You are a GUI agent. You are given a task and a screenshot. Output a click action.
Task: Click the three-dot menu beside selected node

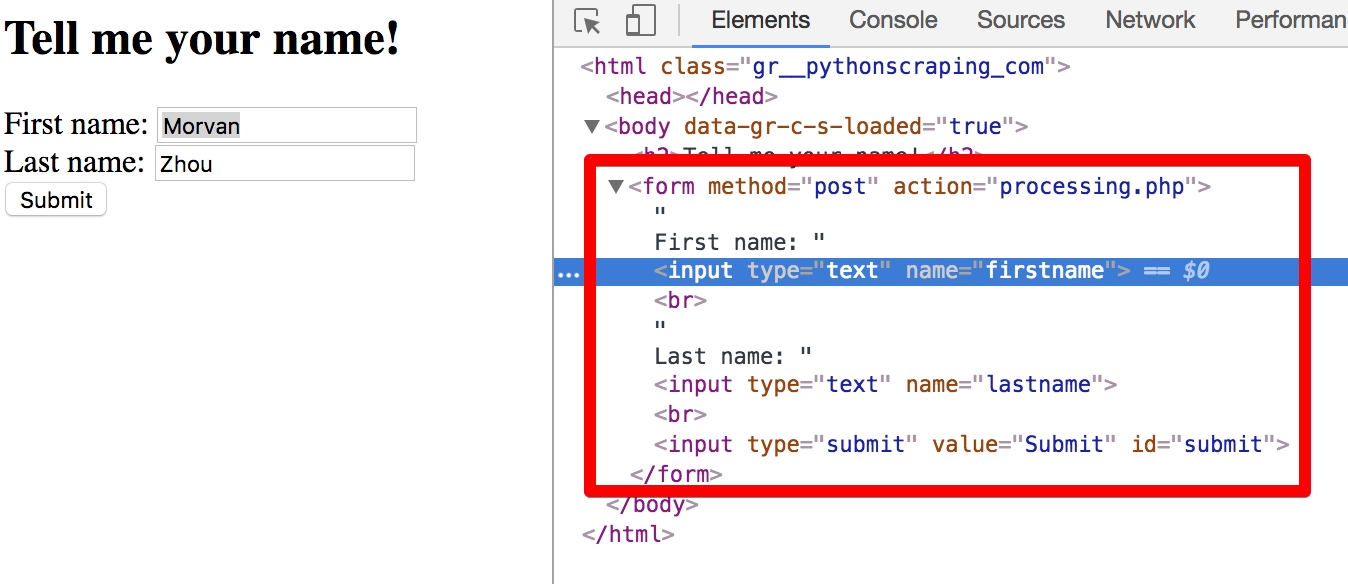pyautogui.click(x=568, y=273)
